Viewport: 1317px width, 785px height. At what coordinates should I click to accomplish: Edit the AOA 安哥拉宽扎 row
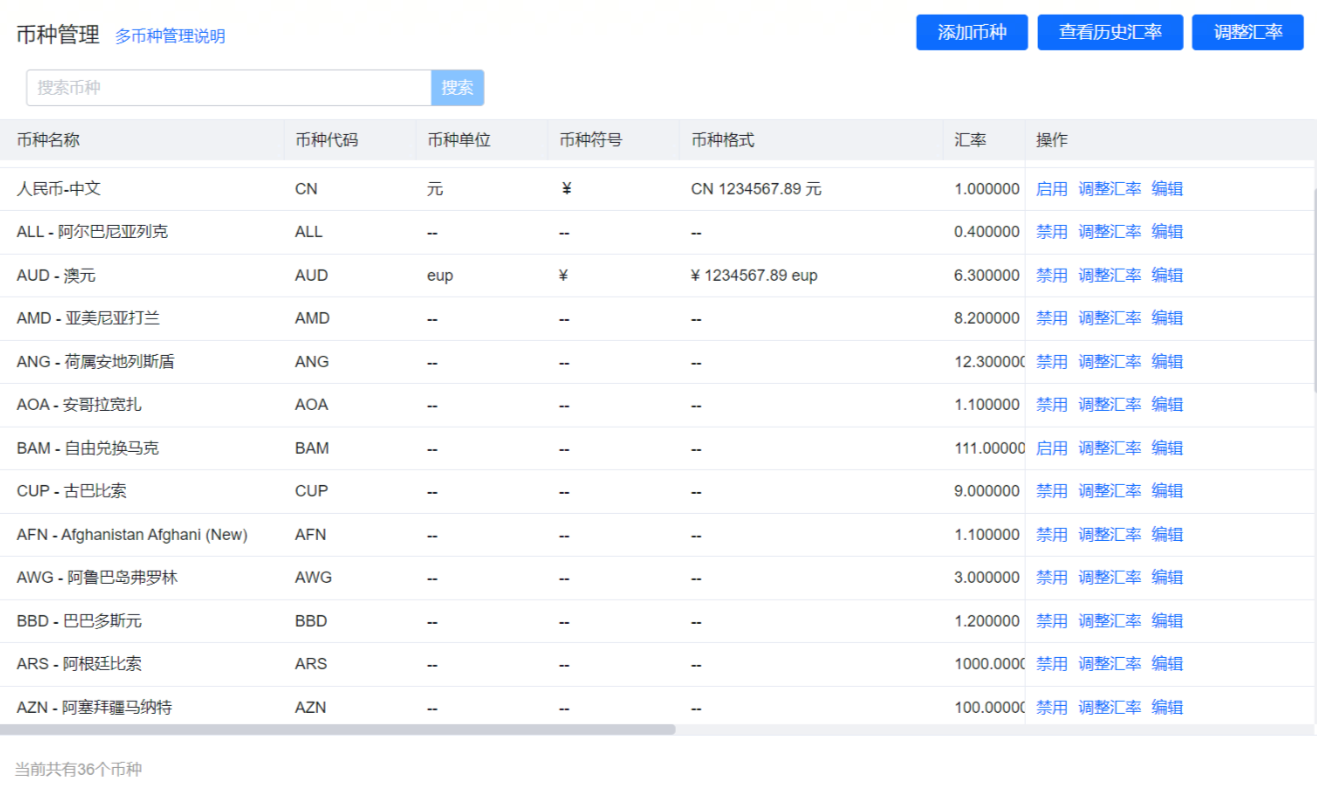pyautogui.click(x=1167, y=404)
